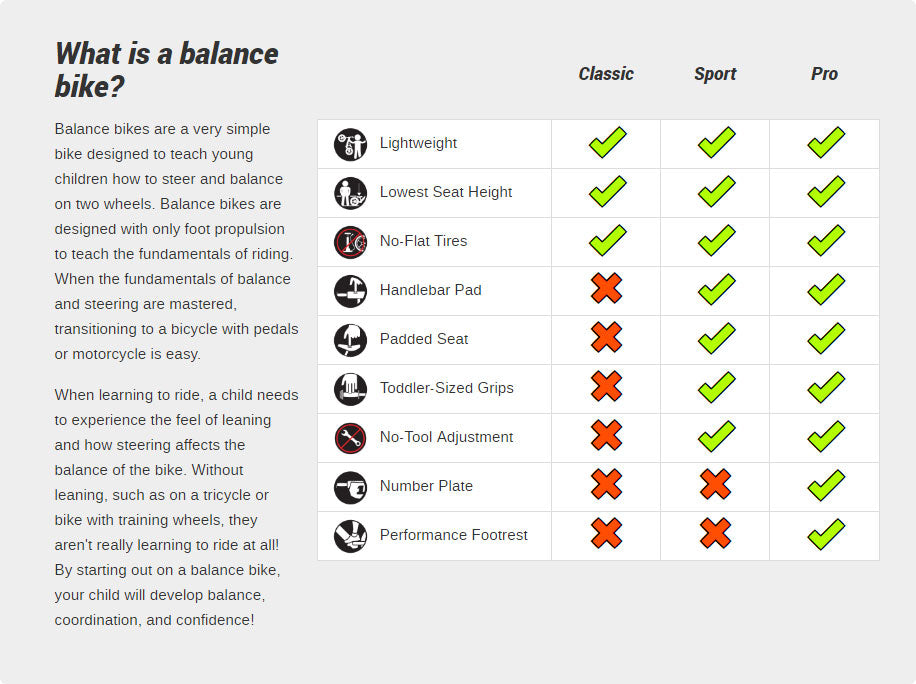Click Sport's checkmark for No-Tool Adjustment
This screenshot has width=916, height=684.
(716, 437)
